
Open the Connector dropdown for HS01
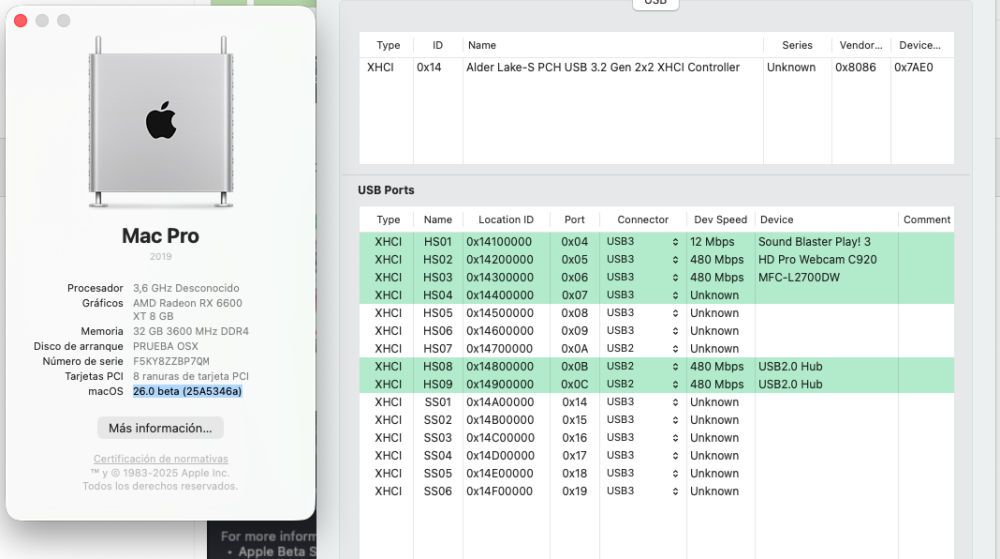[x=642, y=242]
